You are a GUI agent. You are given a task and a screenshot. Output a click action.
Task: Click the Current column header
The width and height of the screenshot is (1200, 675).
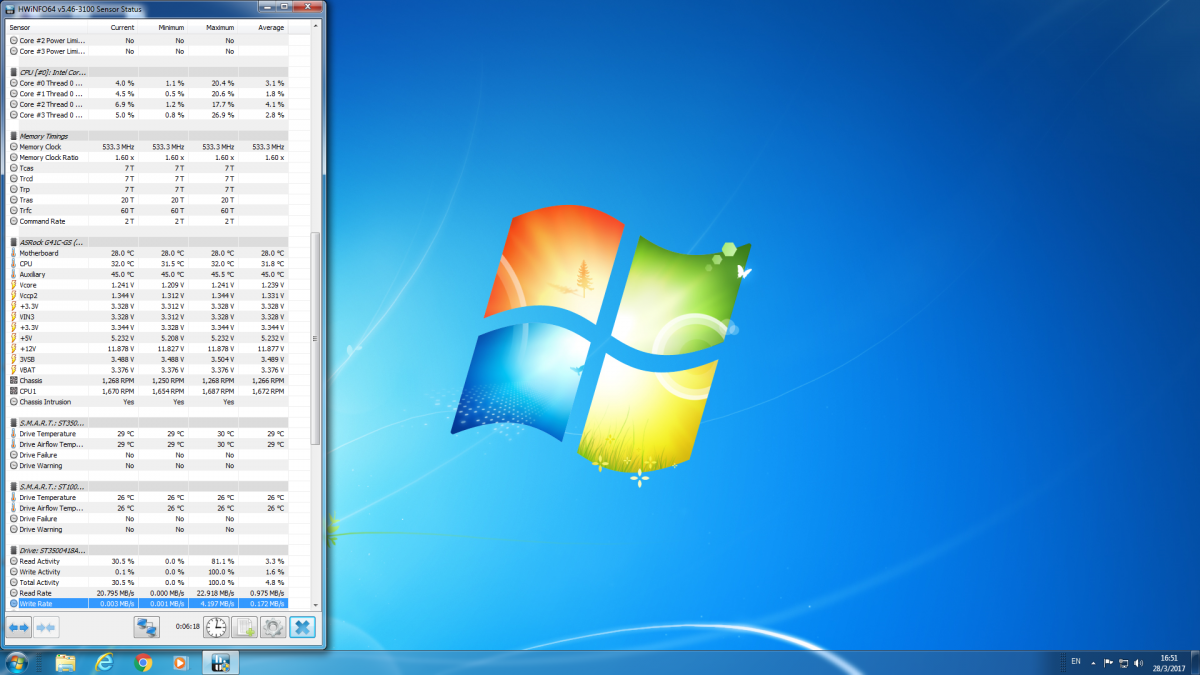pos(113,27)
